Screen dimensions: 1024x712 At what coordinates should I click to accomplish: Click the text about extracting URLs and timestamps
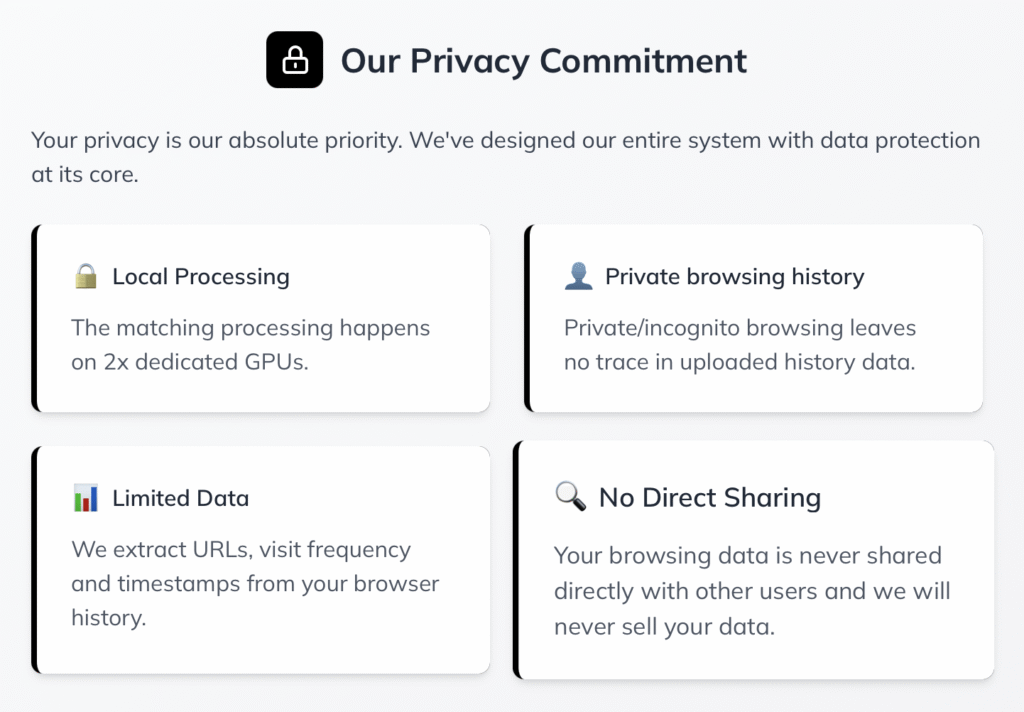pyautogui.click(x=255, y=584)
